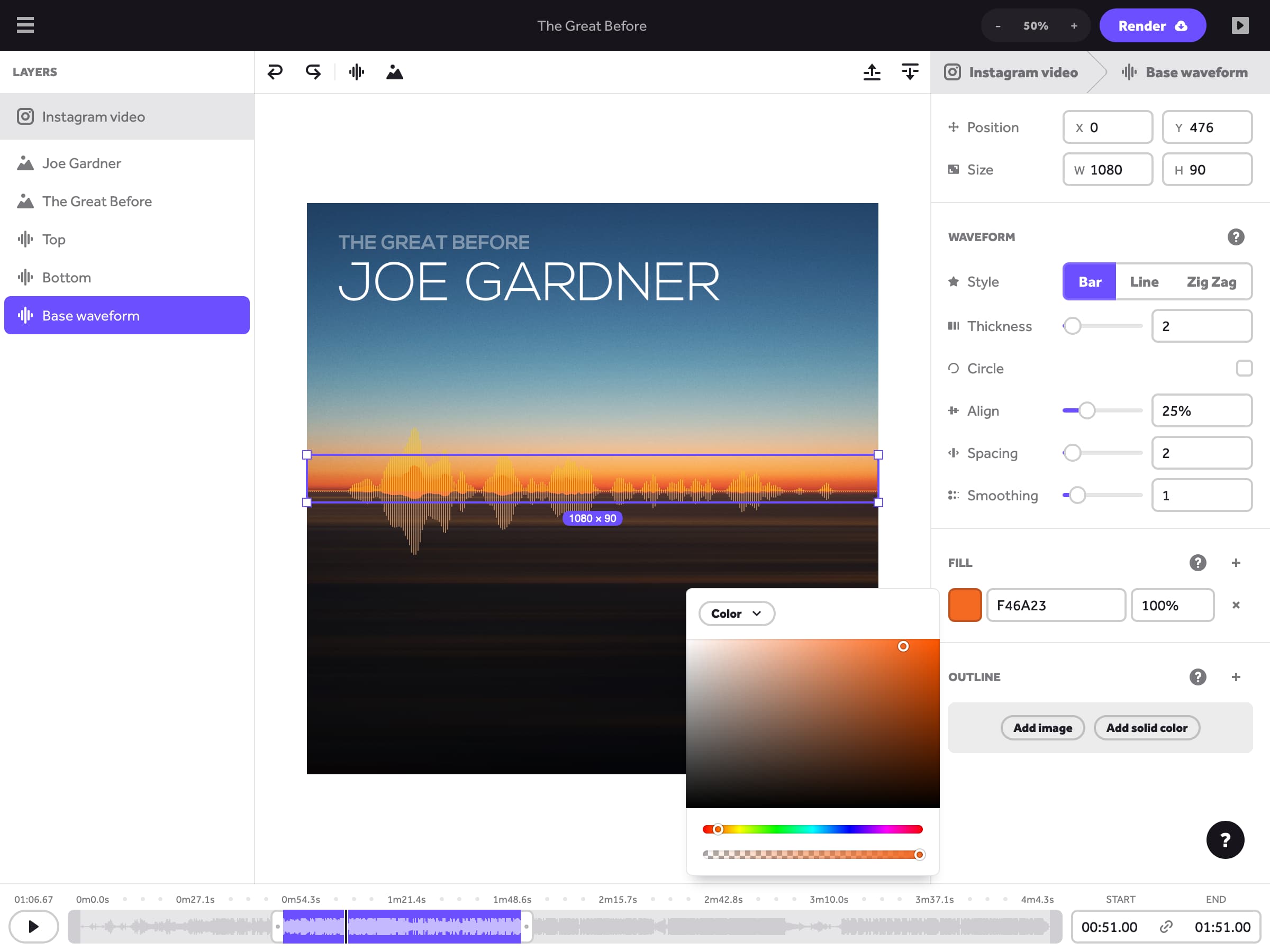1270x952 pixels.
Task: Toggle the link icon between start and end
Action: [x=1166, y=927]
